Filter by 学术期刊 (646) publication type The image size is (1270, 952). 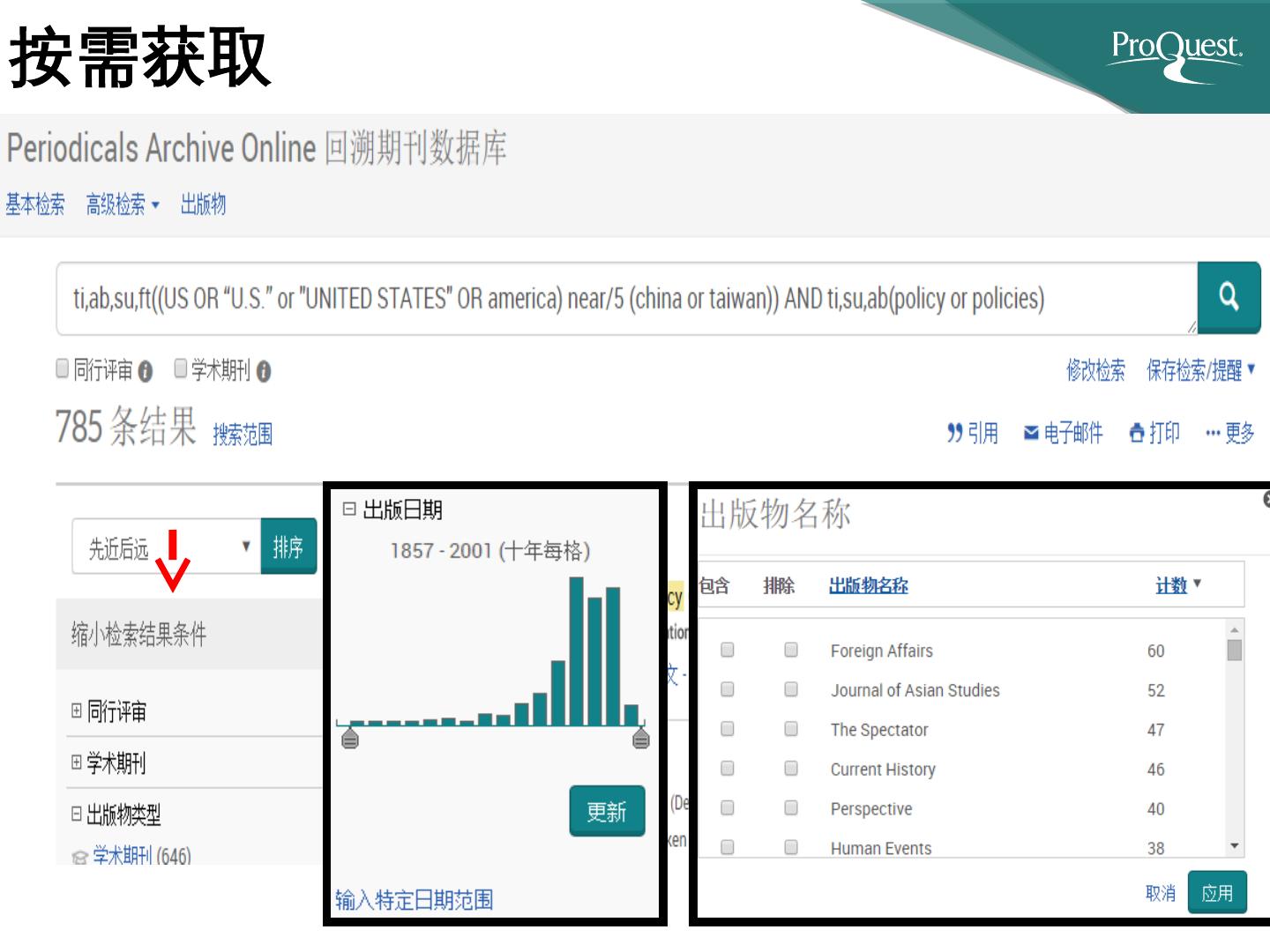coord(142,855)
